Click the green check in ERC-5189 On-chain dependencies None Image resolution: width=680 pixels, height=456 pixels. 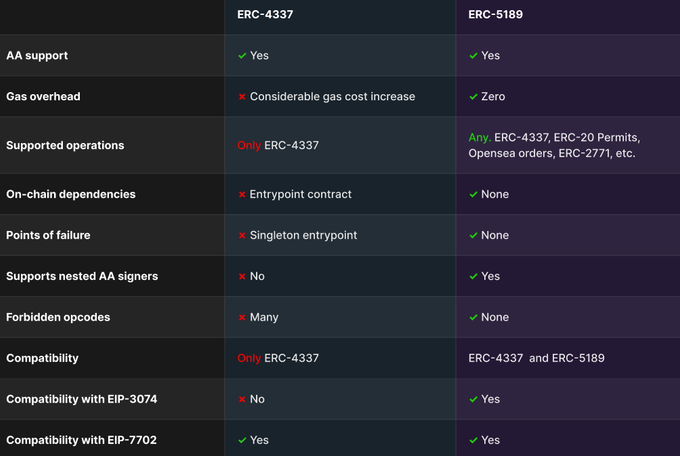[473, 194]
